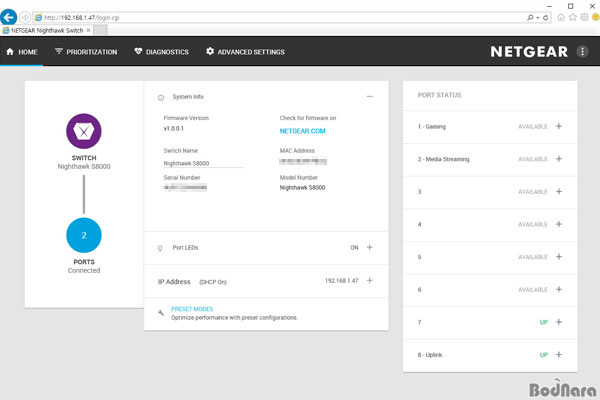
Task: Click the browser smiley feedback icon
Action: click(595, 17)
